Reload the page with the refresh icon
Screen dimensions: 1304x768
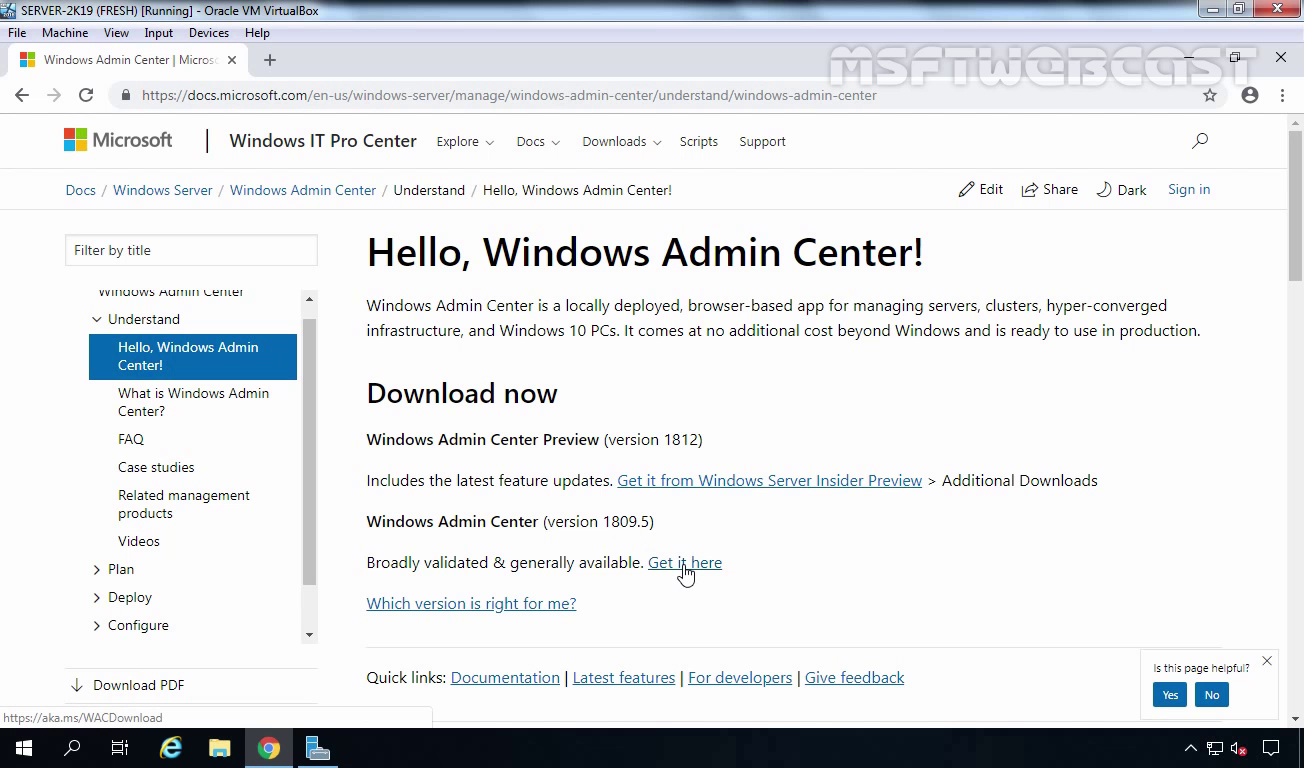tap(86, 95)
